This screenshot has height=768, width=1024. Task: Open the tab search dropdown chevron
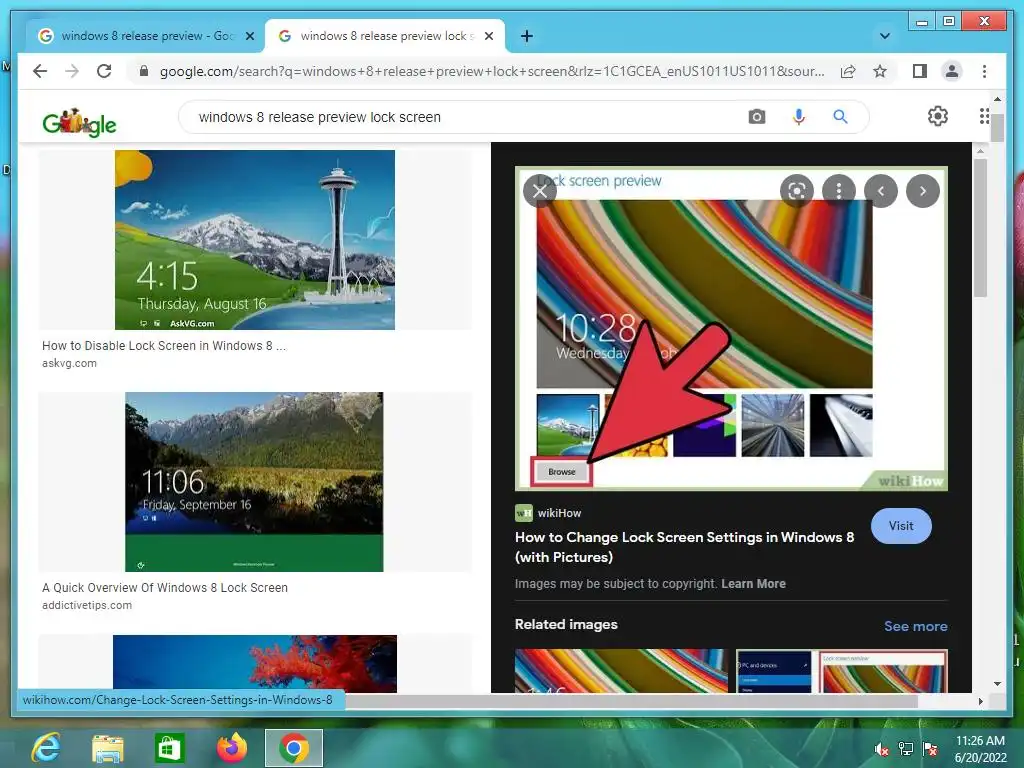(x=885, y=36)
